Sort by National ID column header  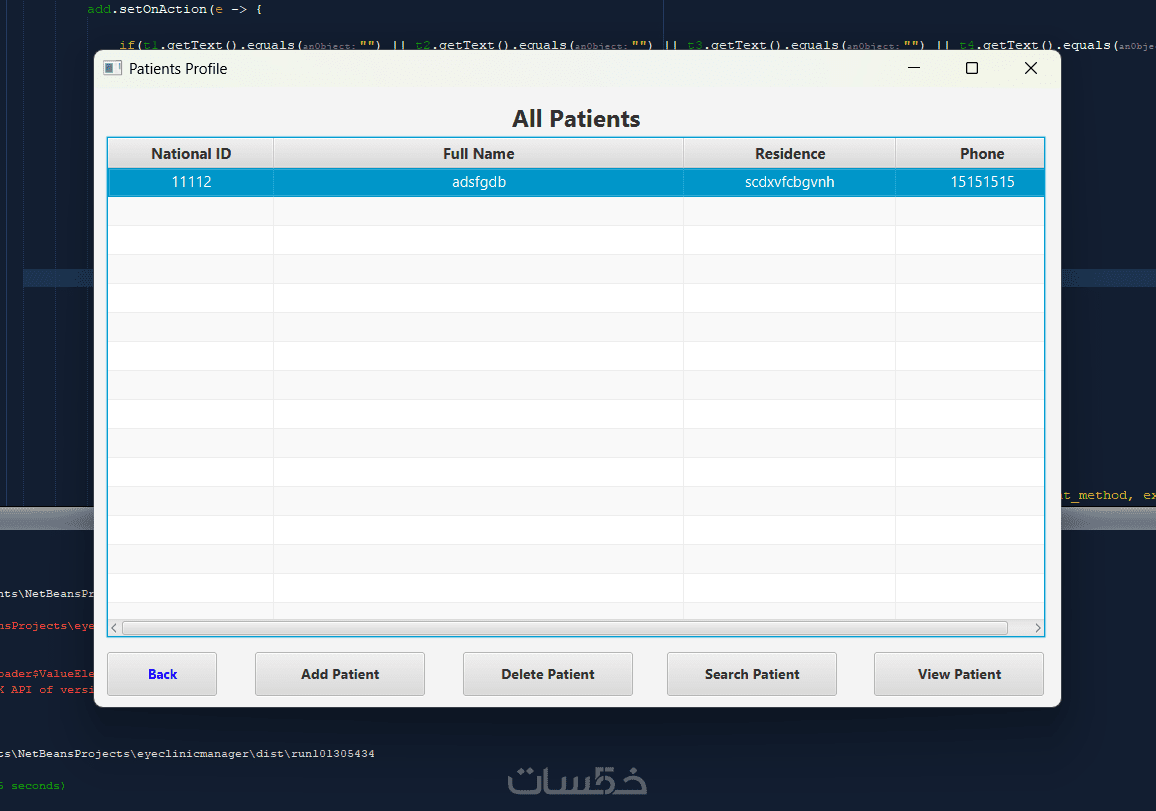tap(191, 153)
